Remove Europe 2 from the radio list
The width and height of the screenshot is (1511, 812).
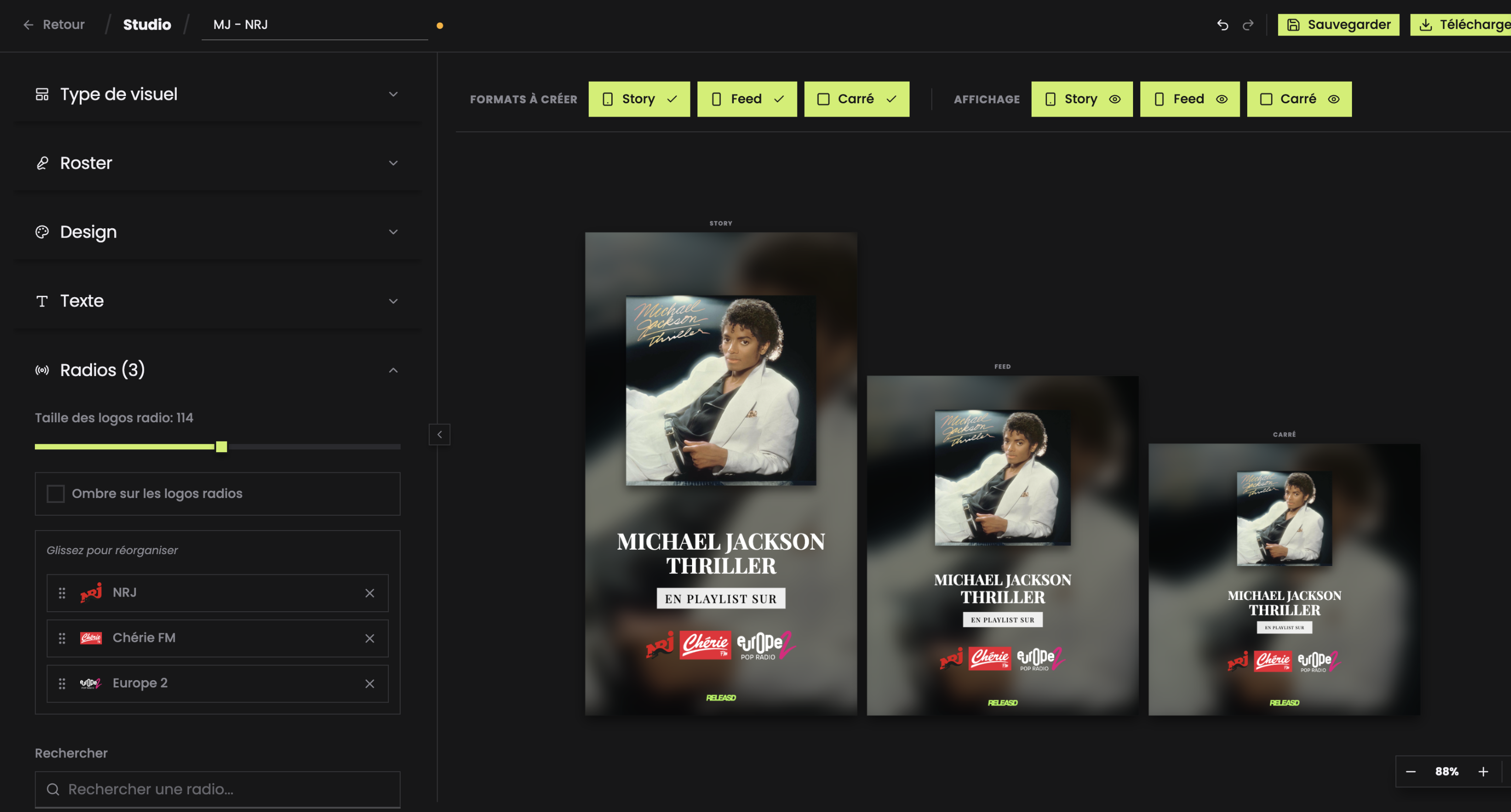(x=370, y=684)
